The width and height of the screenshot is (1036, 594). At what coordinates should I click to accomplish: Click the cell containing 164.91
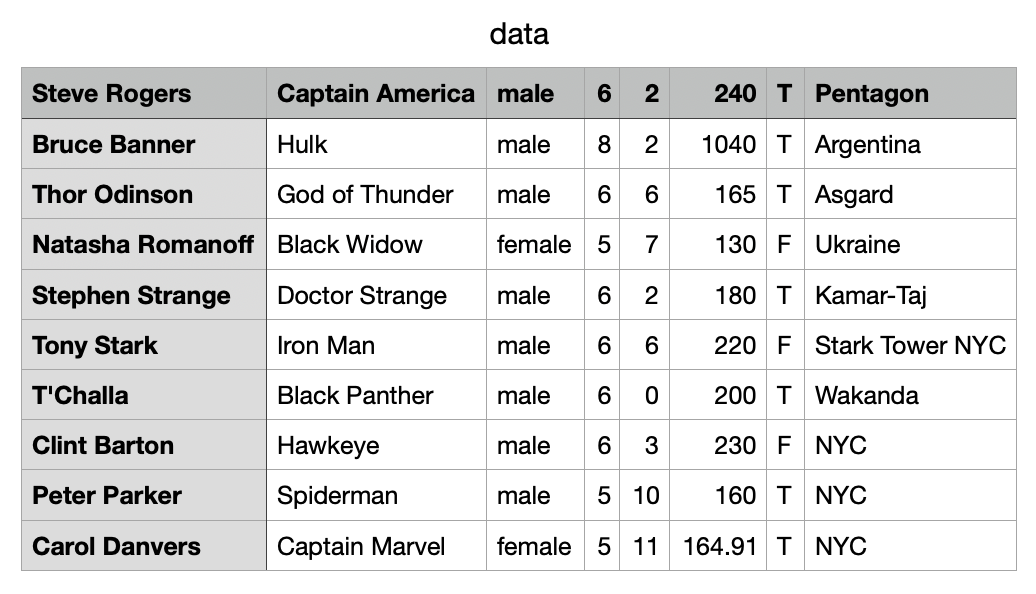click(718, 546)
